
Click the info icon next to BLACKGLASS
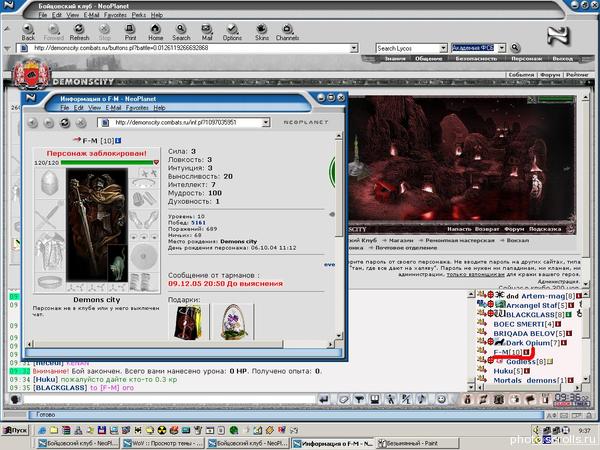coord(569,315)
